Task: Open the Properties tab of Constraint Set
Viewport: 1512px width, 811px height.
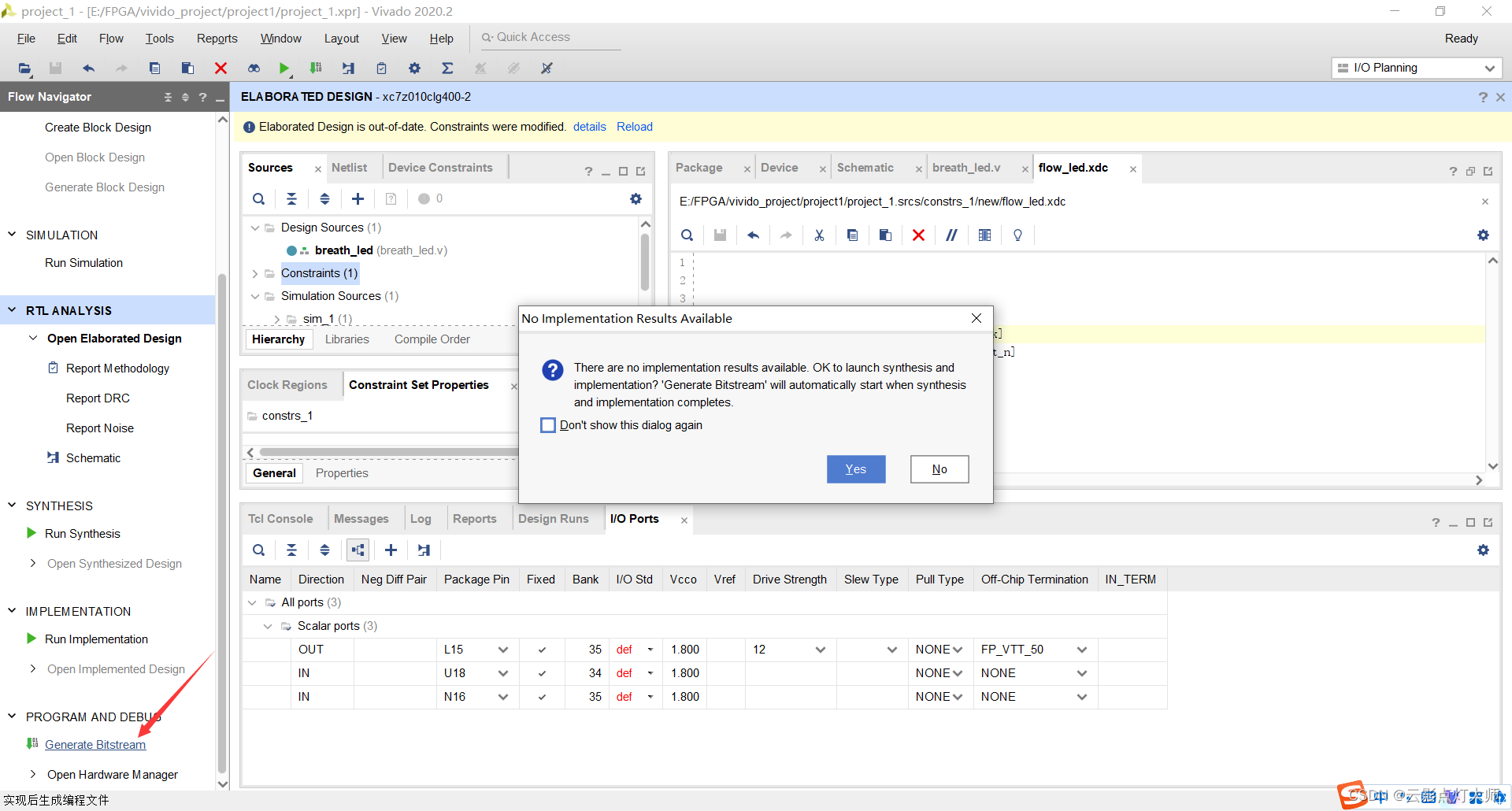Action: coord(342,473)
